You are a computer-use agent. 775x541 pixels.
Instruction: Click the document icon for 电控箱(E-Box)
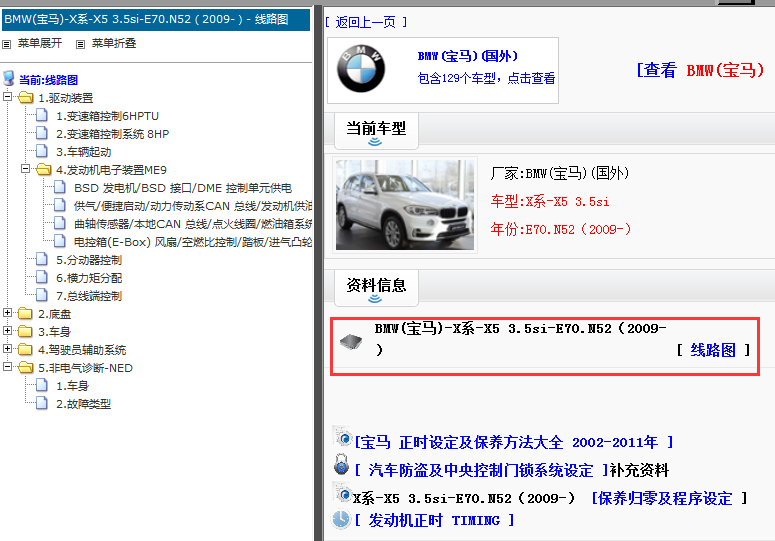60,241
